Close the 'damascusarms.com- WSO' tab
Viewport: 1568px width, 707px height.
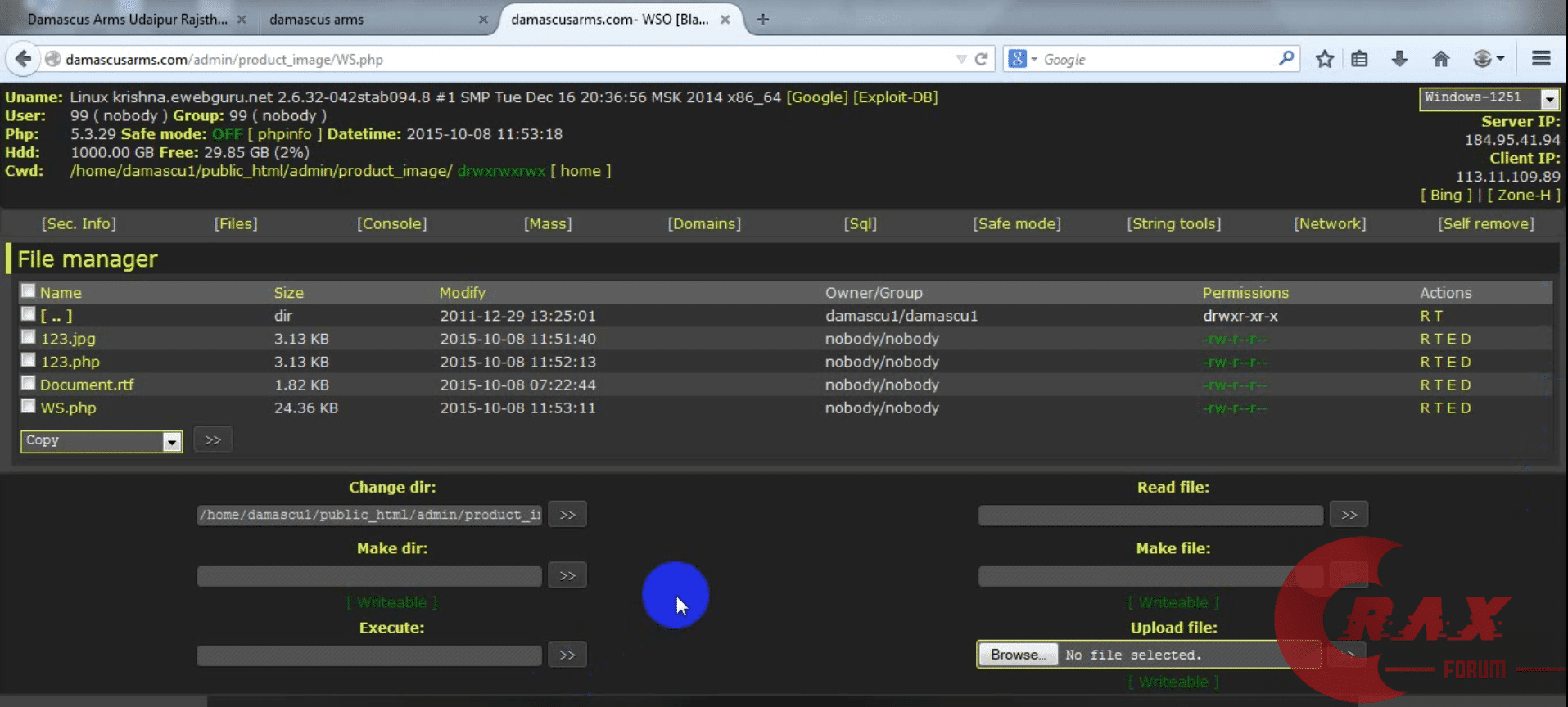[725, 20]
